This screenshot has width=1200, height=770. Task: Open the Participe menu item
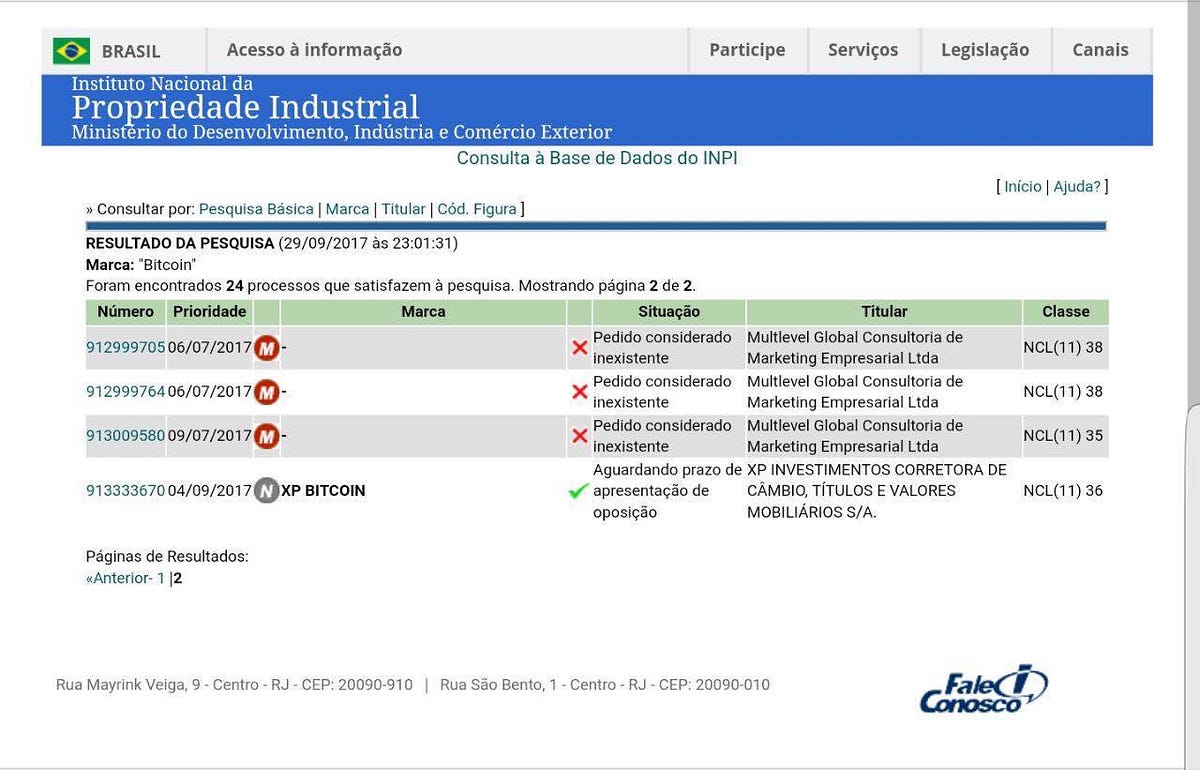click(x=747, y=50)
